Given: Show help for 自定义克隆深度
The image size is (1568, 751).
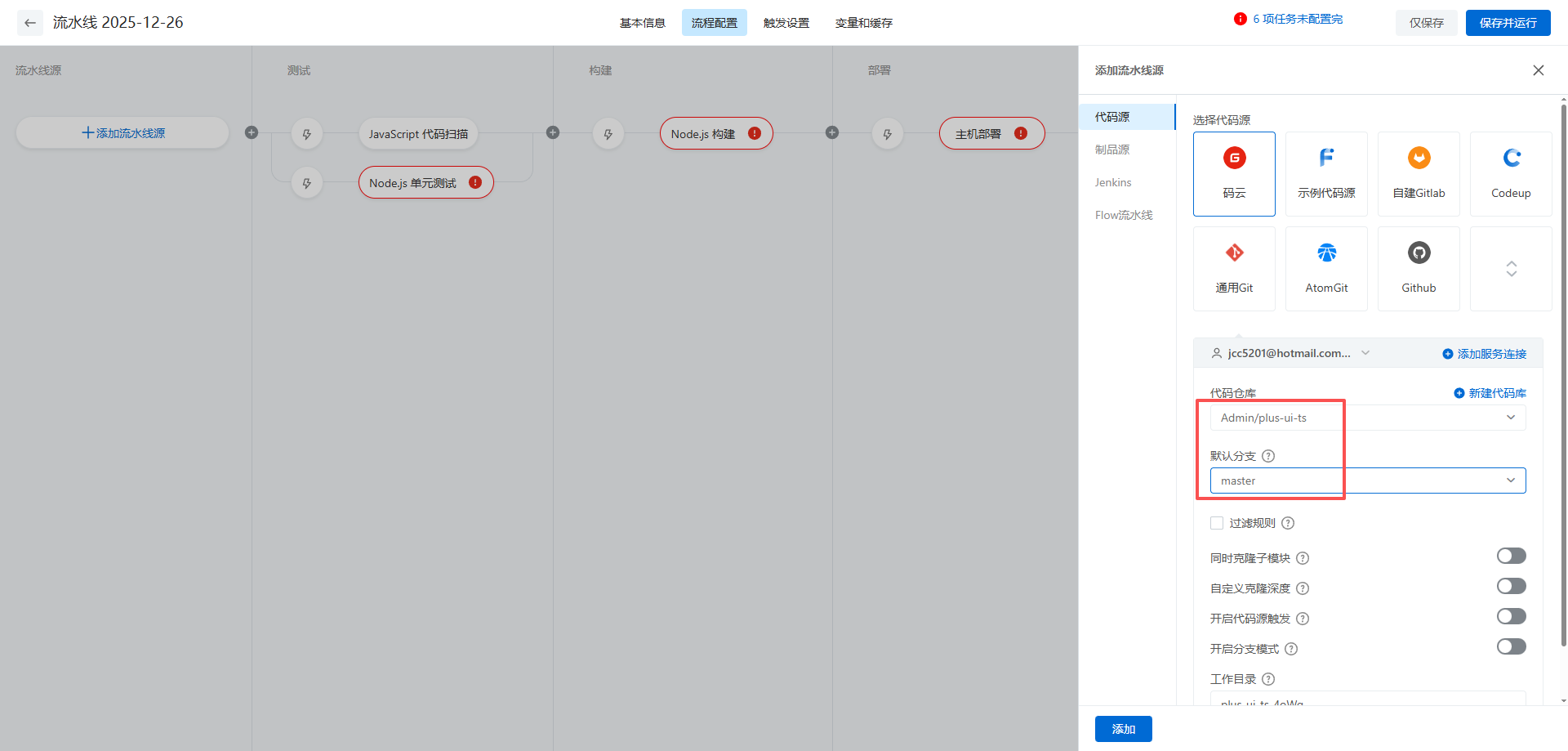Looking at the screenshot, I should point(1303,588).
